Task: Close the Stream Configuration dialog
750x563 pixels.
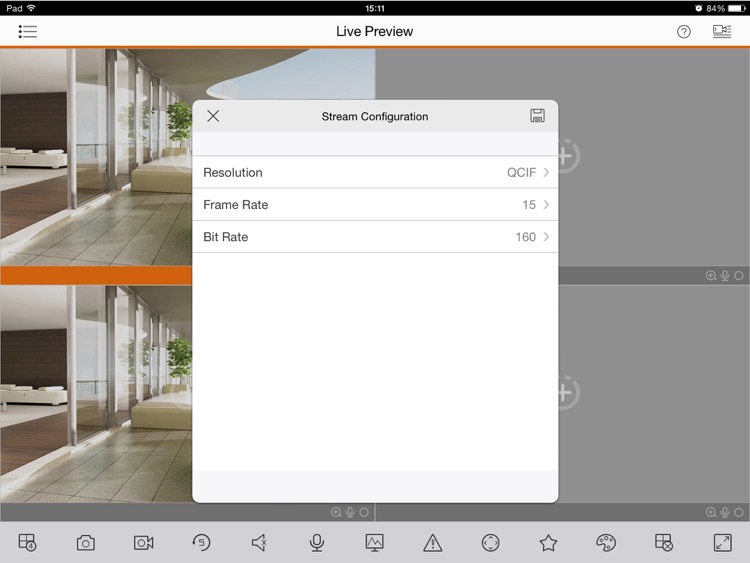Action: click(213, 116)
